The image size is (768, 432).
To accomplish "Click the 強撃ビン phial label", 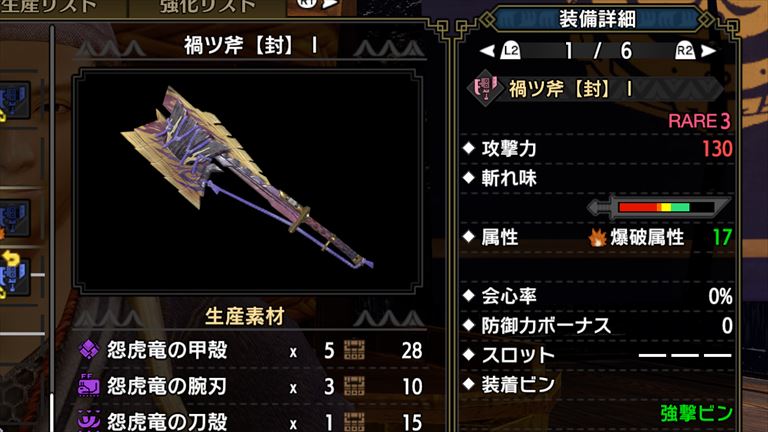I will click(x=696, y=413).
